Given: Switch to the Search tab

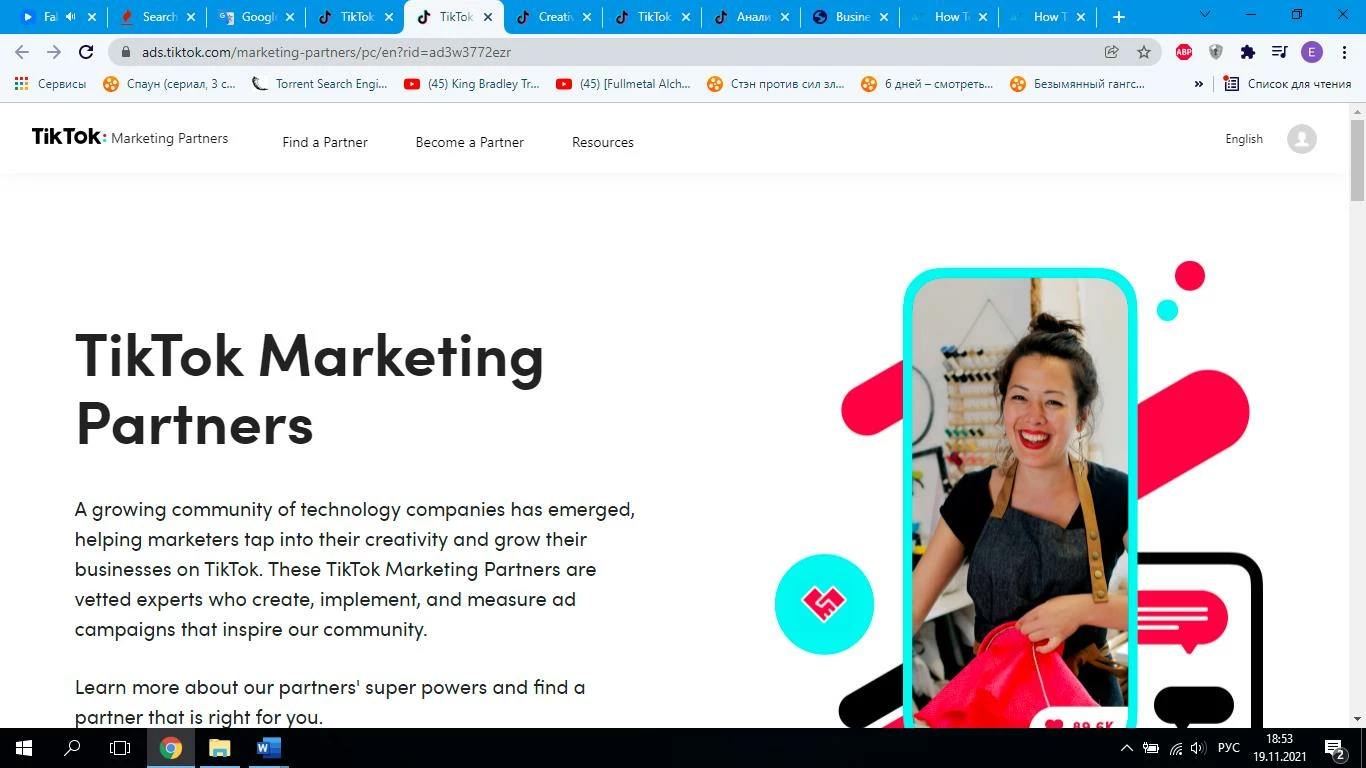Looking at the screenshot, I should point(159,17).
